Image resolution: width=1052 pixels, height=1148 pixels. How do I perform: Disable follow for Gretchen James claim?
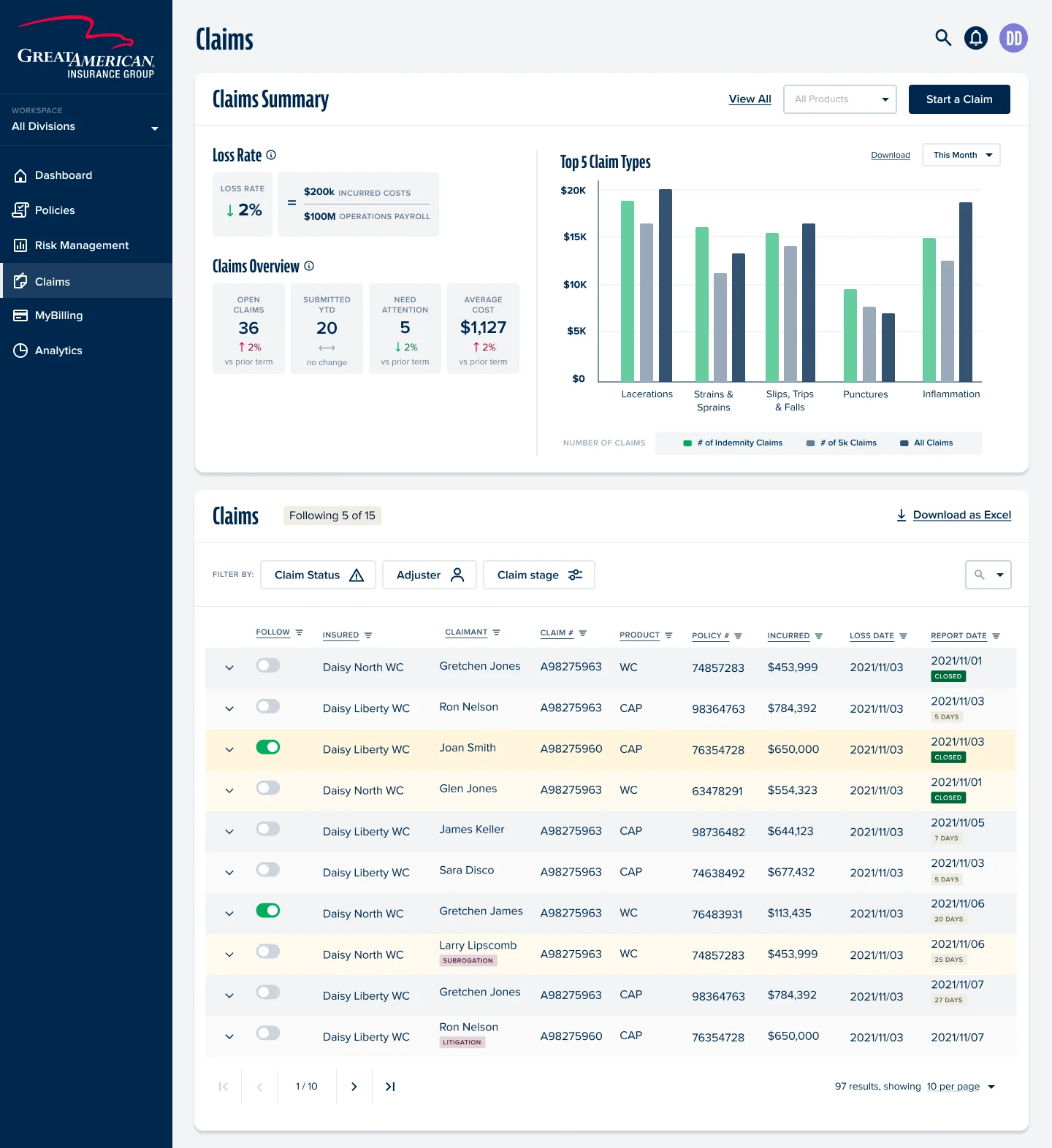[x=268, y=911]
